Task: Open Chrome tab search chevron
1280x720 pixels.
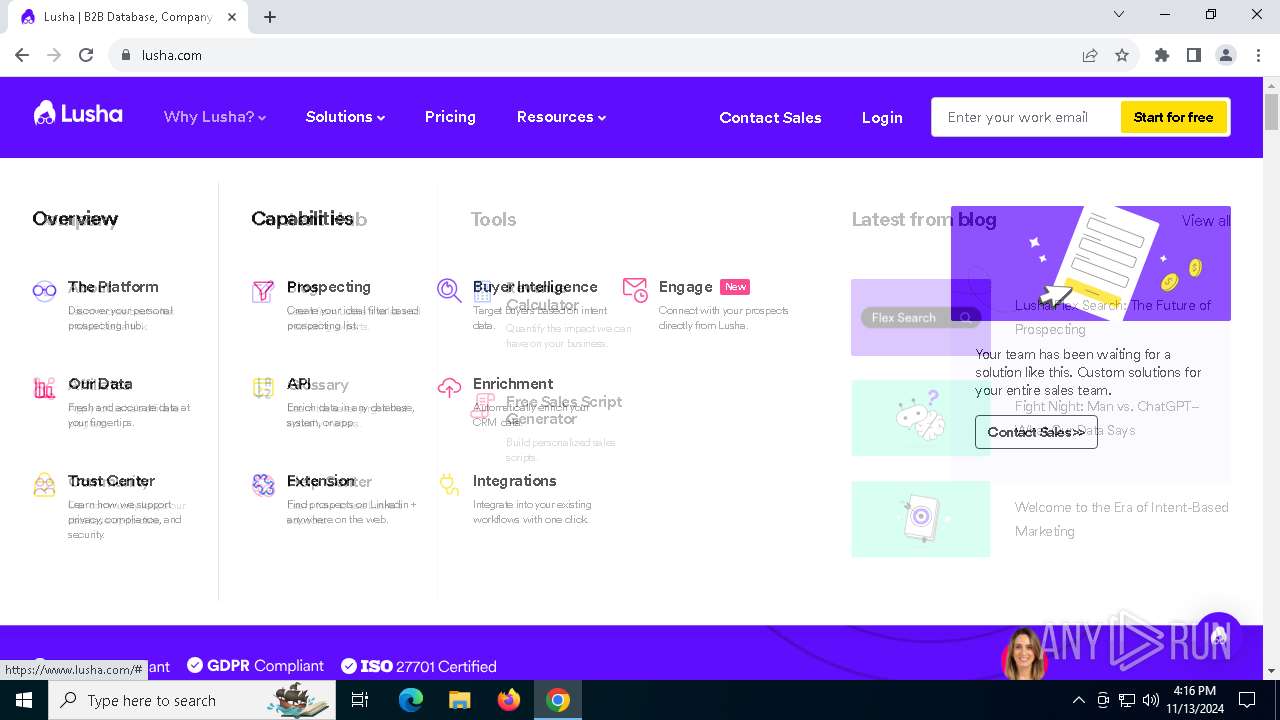Action: pos(1119,15)
